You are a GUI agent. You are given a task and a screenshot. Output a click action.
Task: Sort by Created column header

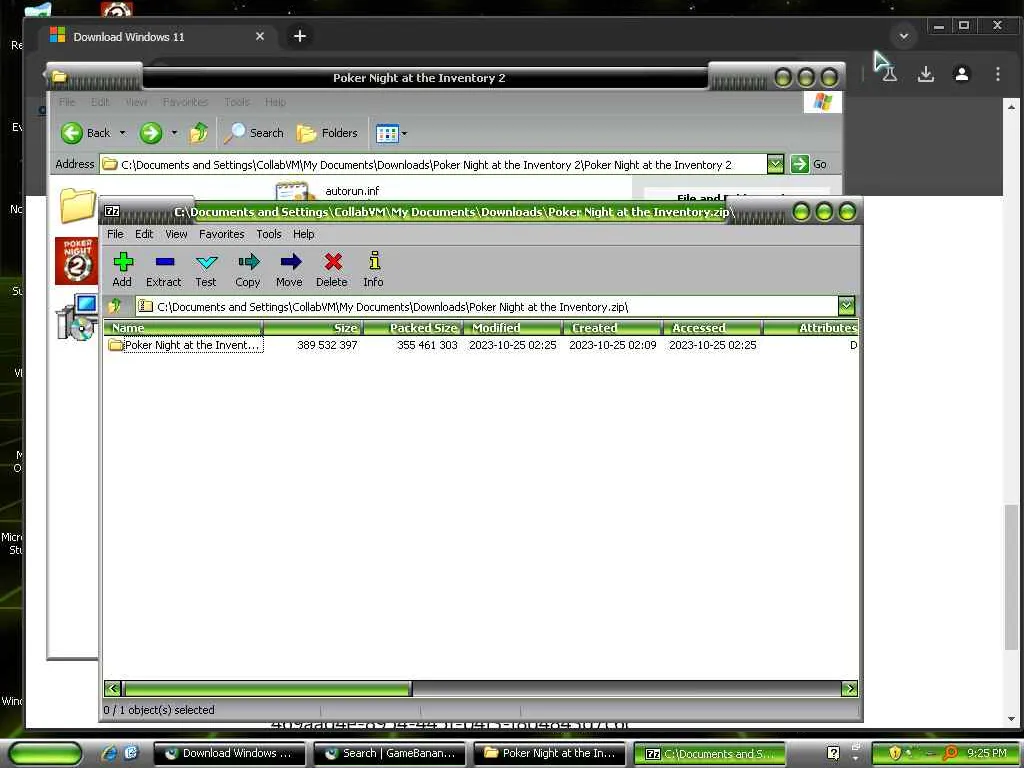click(613, 328)
